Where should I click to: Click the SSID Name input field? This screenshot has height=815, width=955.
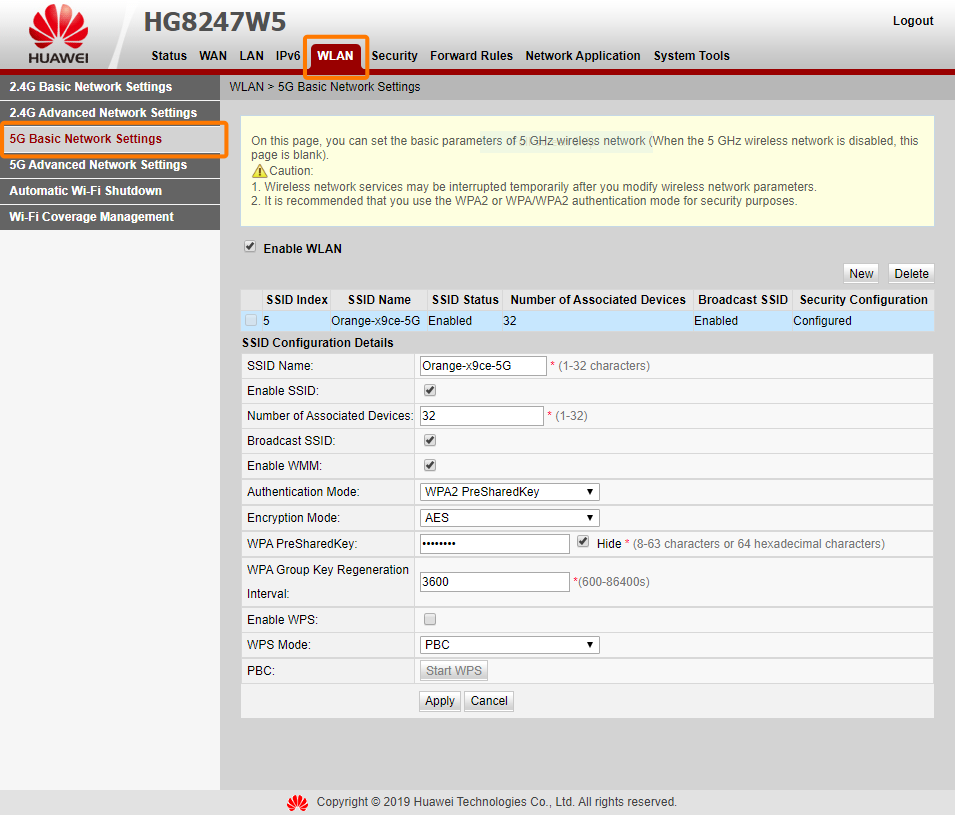tap(483, 365)
